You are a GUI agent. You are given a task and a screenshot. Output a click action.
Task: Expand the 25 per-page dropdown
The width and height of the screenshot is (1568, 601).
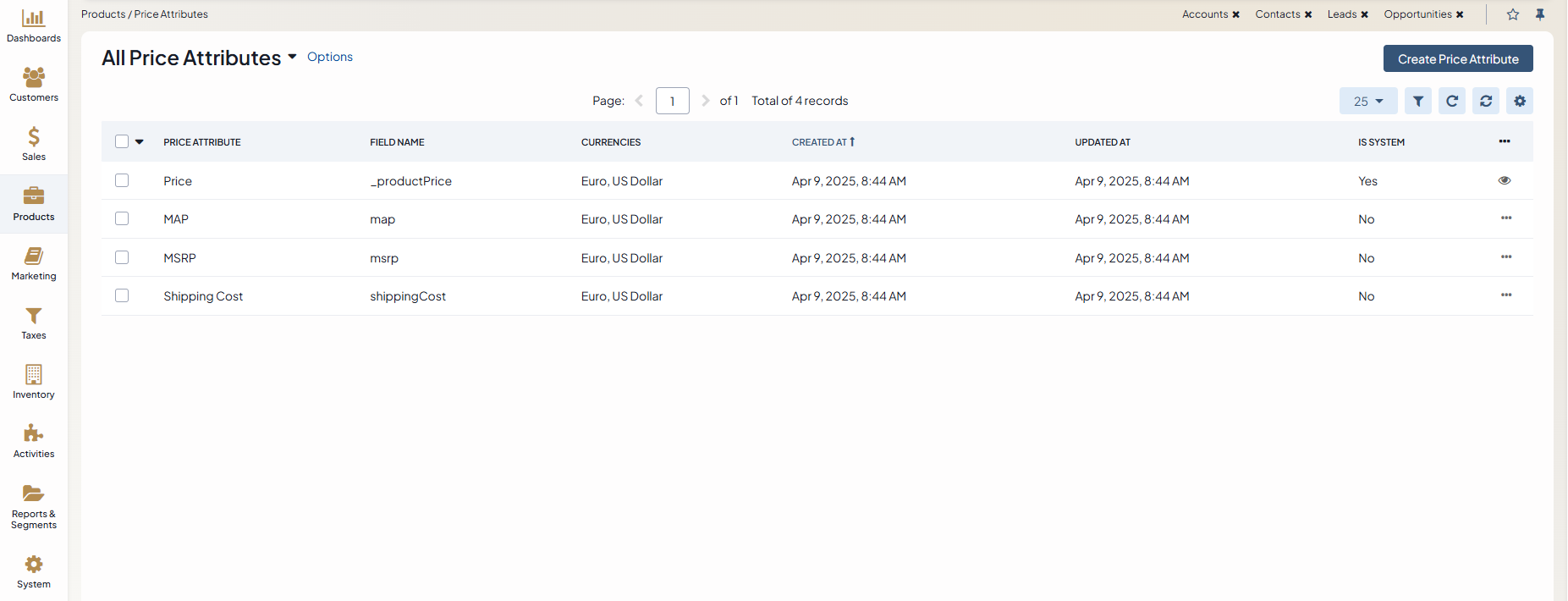tap(1367, 101)
